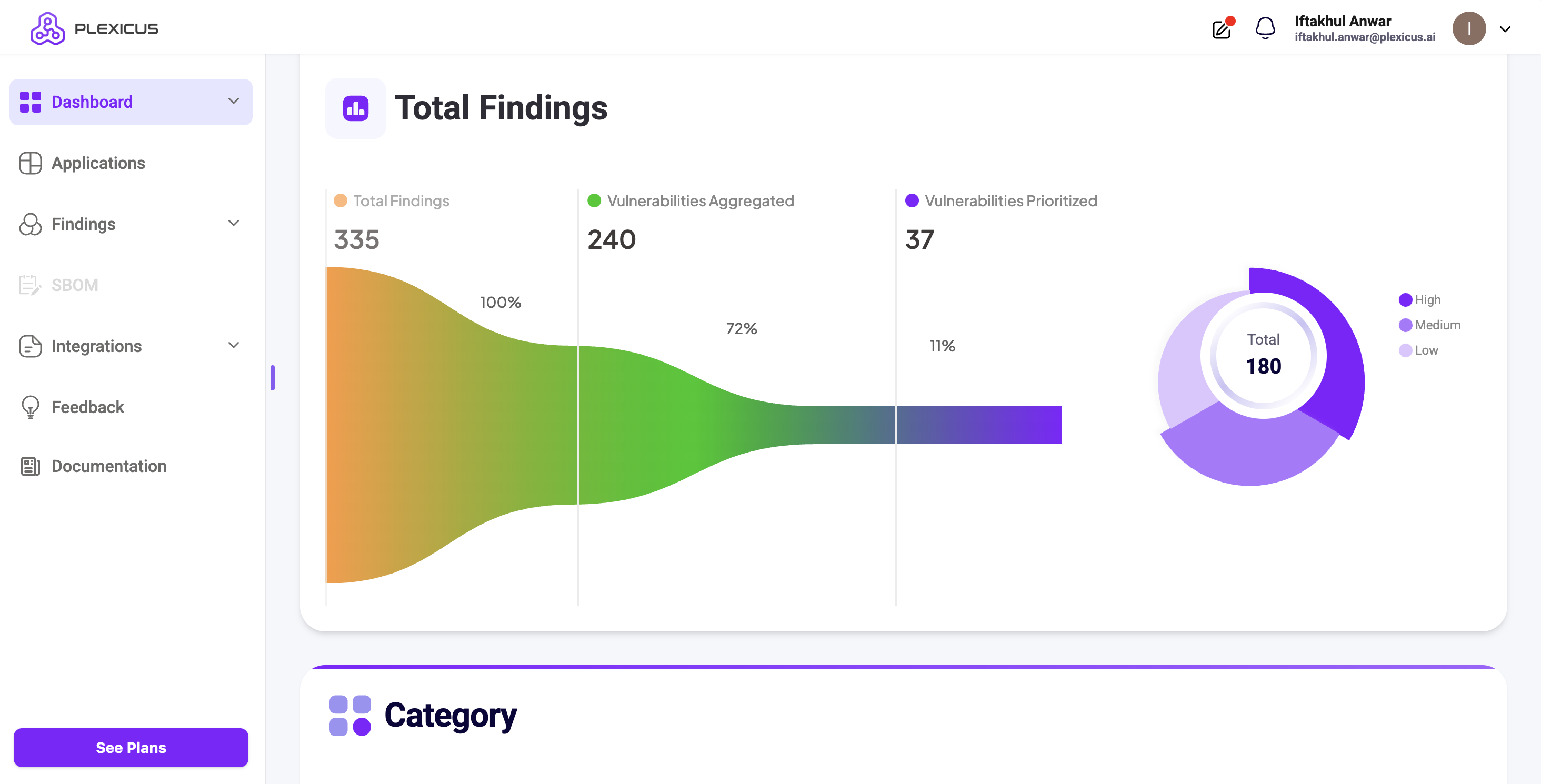Screen dimensions: 1541x784
Task: Open the notification bell
Action: pos(1265,28)
